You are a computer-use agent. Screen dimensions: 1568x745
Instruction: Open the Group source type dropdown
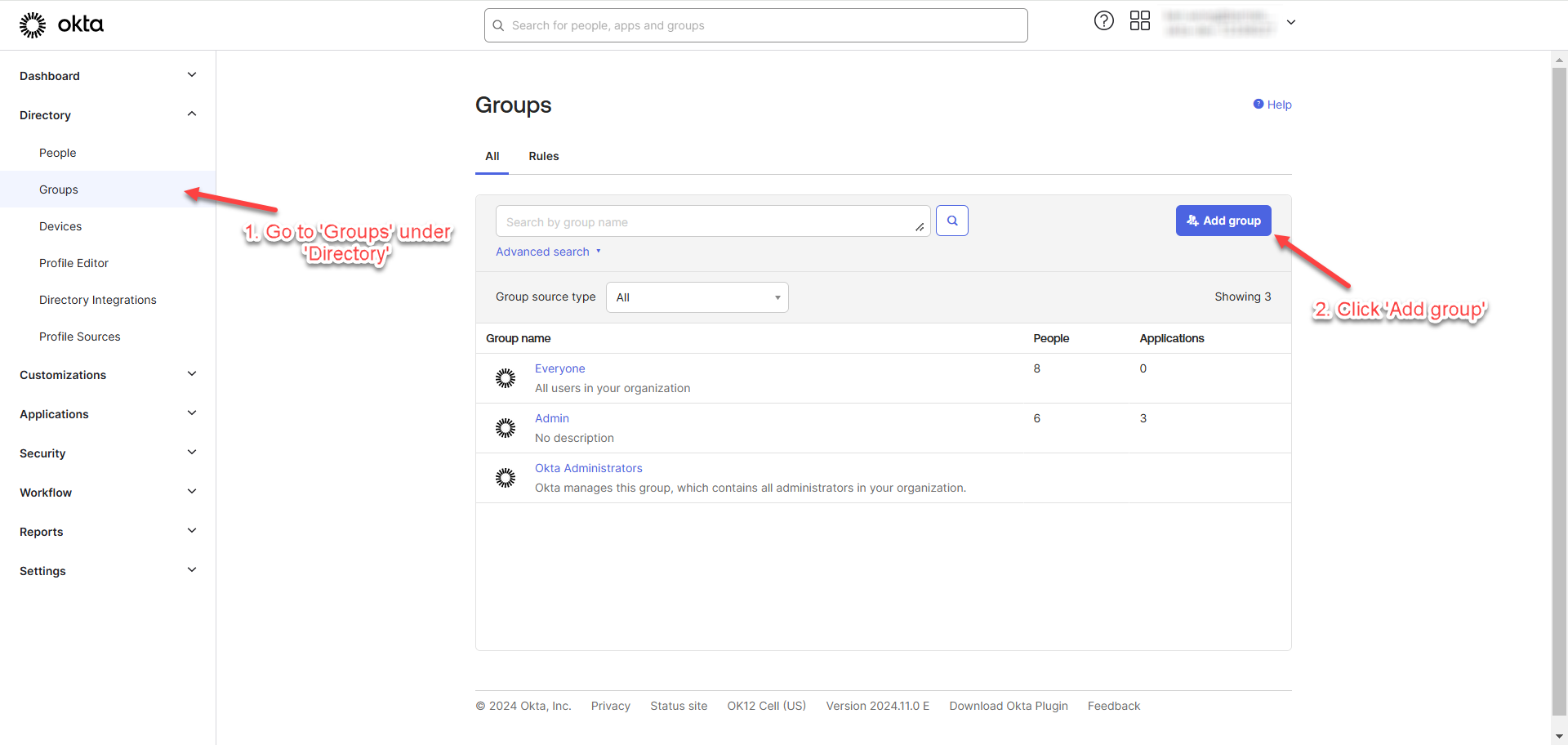tap(697, 297)
